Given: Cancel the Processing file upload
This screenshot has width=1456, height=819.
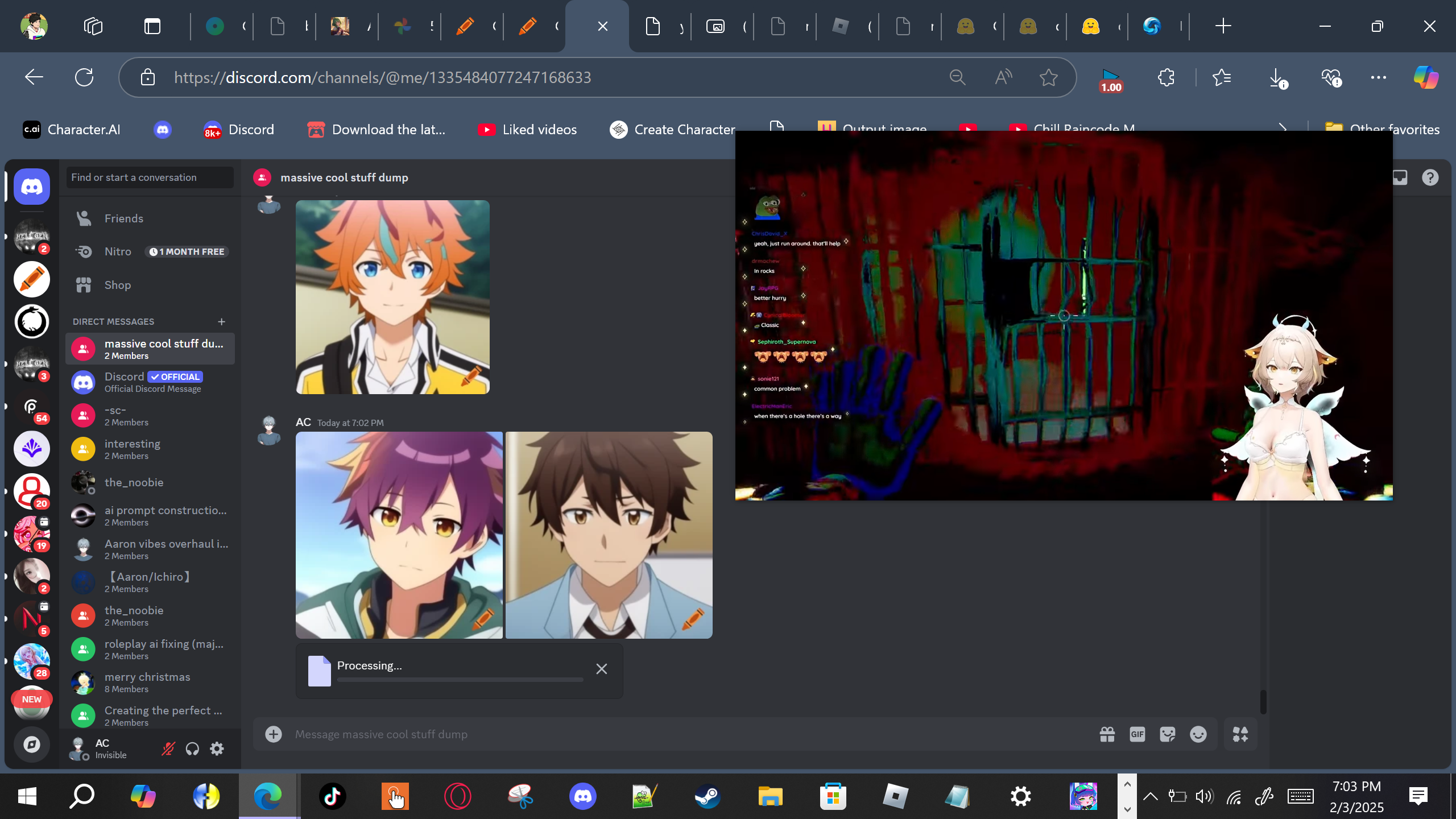Looking at the screenshot, I should [602, 669].
